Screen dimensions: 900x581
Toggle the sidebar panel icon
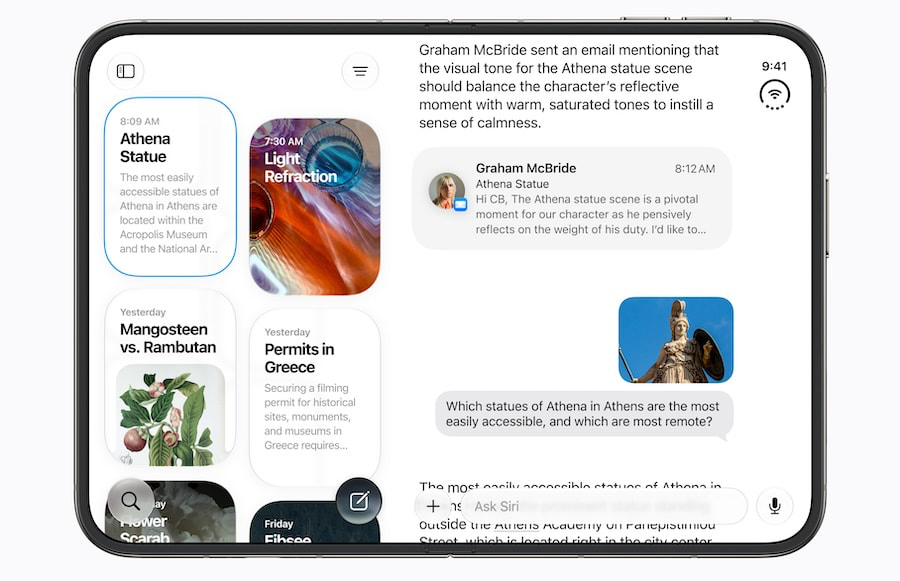click(126, 71)
